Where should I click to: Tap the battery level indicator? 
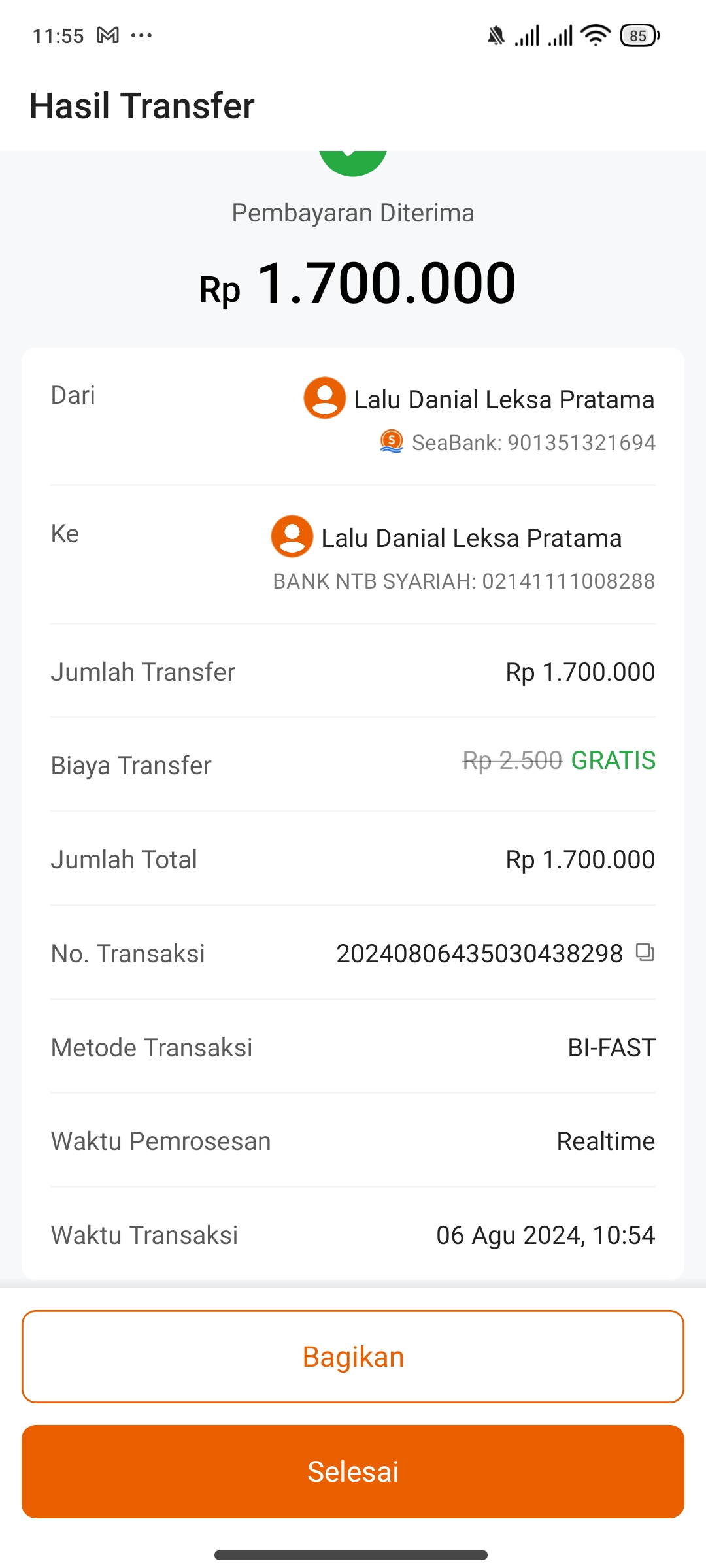pos(639,35)
